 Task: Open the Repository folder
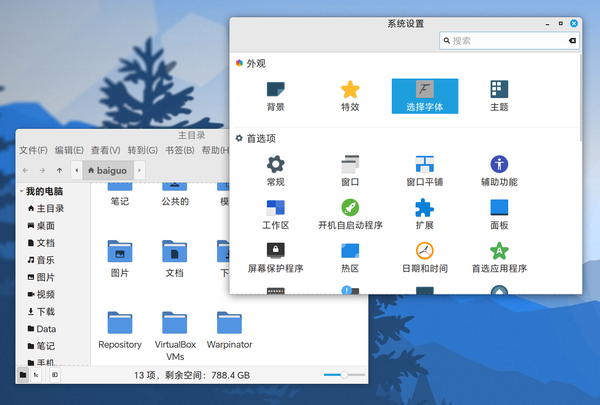120,330
